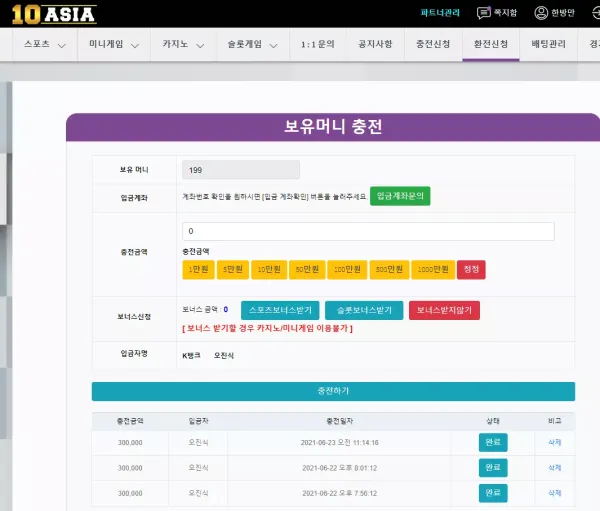Screen dimensions: 600x511
Task: Open the 카지노 menu item
Action: pyautogui.click(x=175, y=44)
